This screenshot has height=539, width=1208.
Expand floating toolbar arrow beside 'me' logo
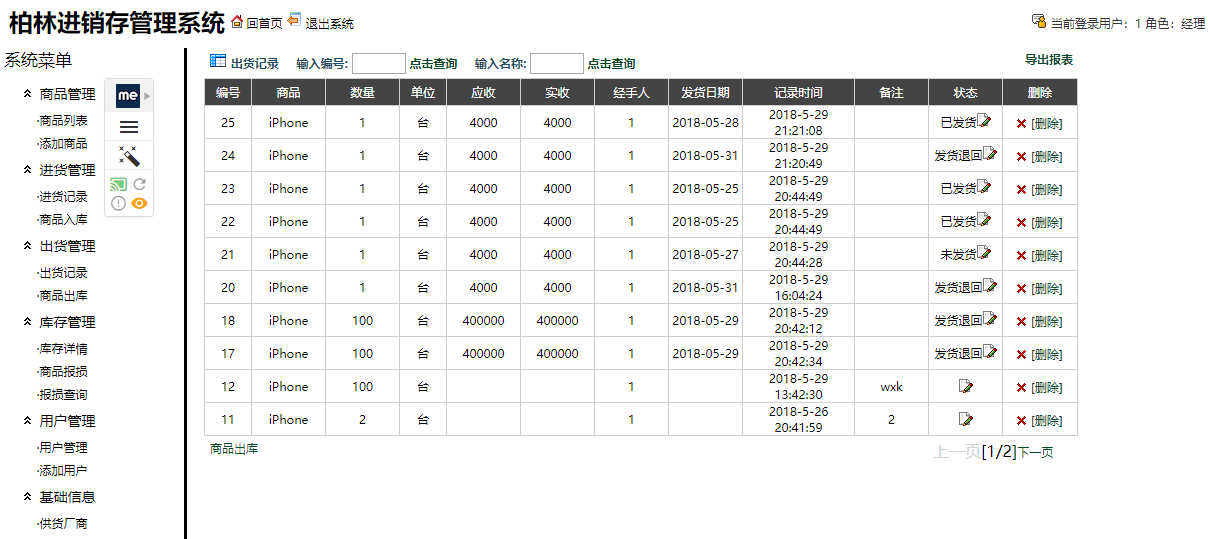pos(147,96)
